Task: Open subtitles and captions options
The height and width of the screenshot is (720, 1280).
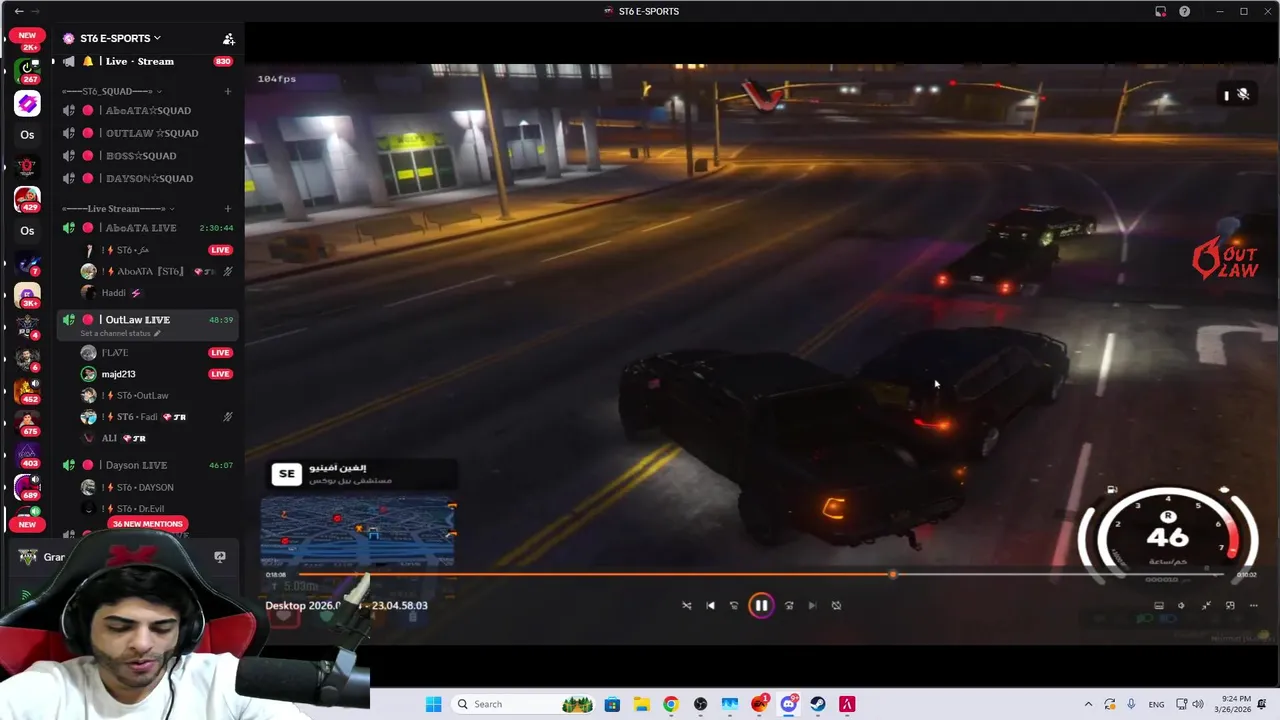Action: coord(1159,605)
